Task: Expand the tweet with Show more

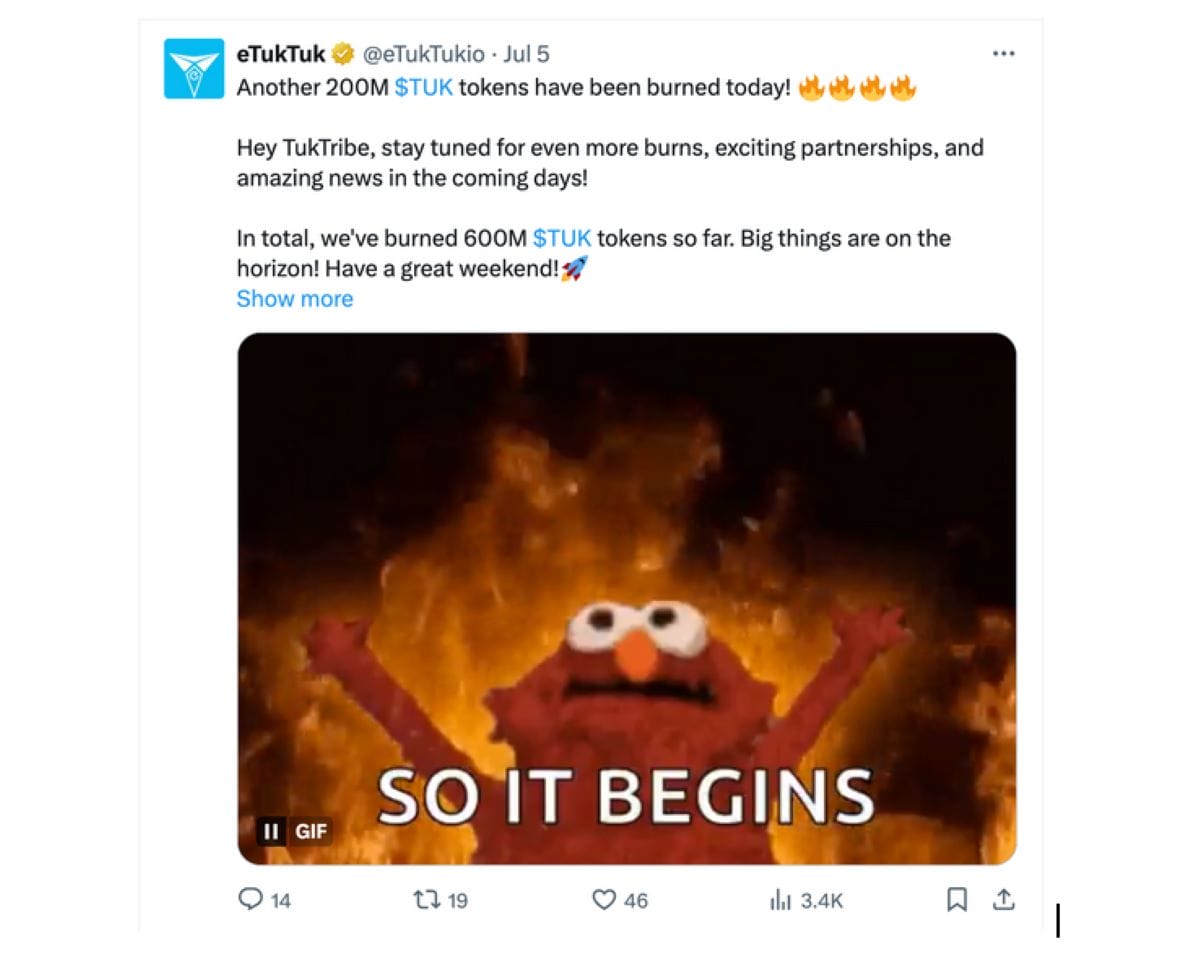Action: [x=295, y=299]
